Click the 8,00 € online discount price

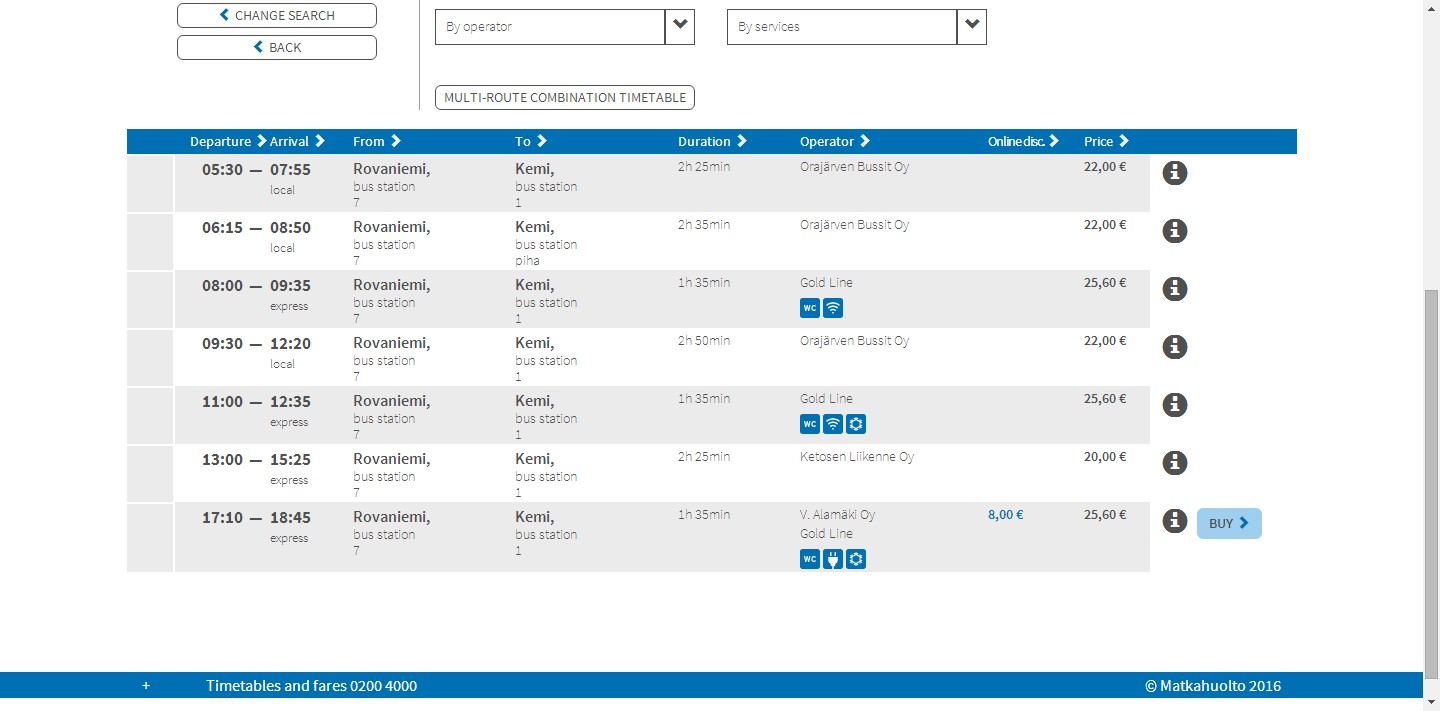tap(1005, 515)
